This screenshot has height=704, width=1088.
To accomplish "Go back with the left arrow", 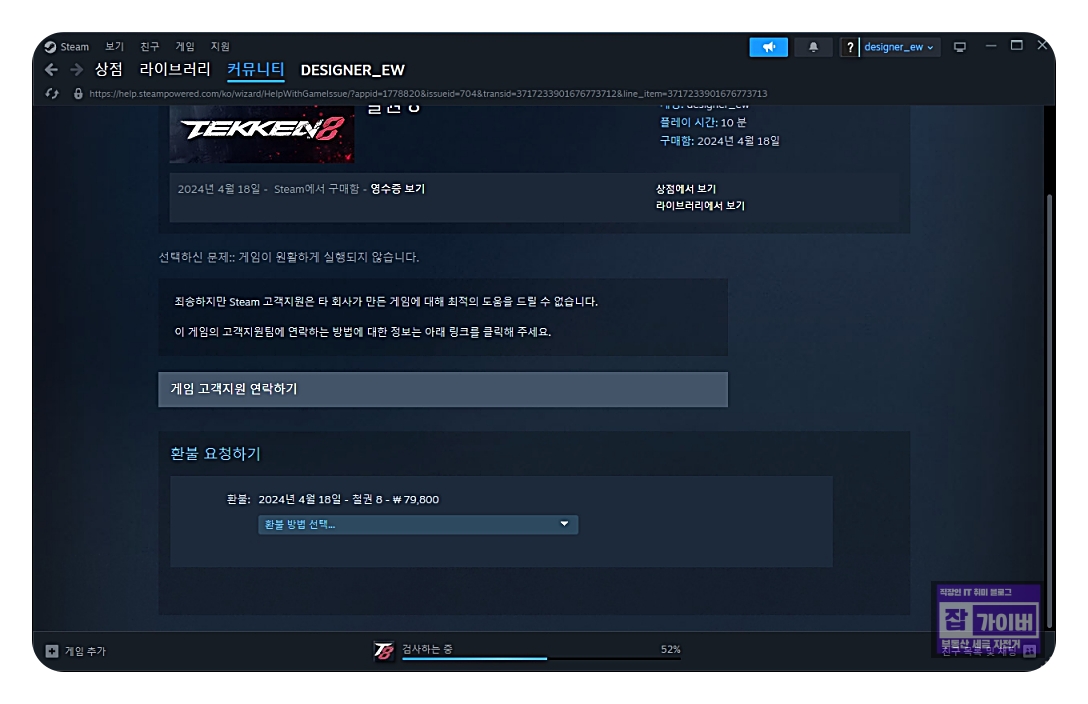I will pos(51,69).
